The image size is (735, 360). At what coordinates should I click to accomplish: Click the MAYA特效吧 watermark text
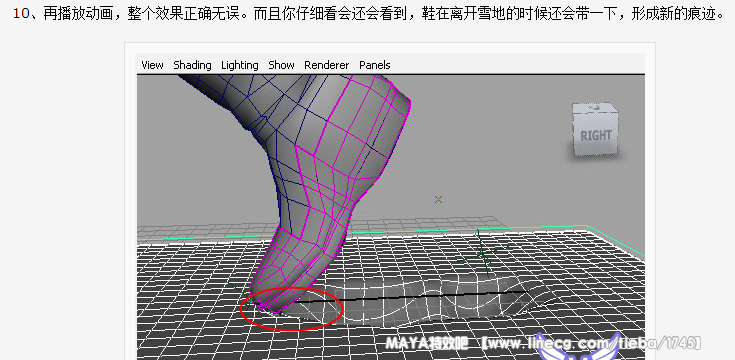pyautogui.click(x=427, y=343)
